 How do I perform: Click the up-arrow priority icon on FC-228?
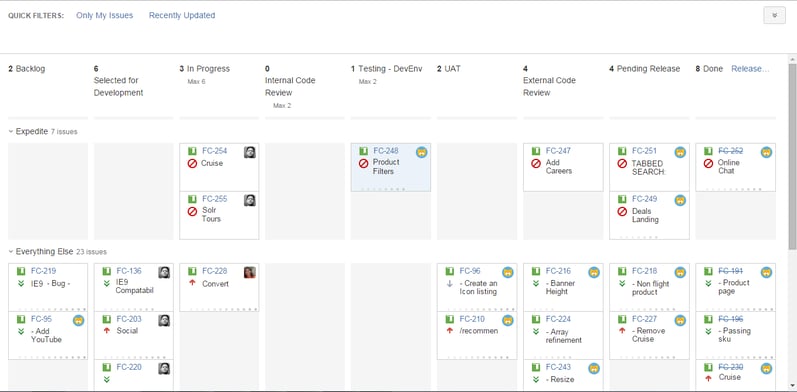192,283
